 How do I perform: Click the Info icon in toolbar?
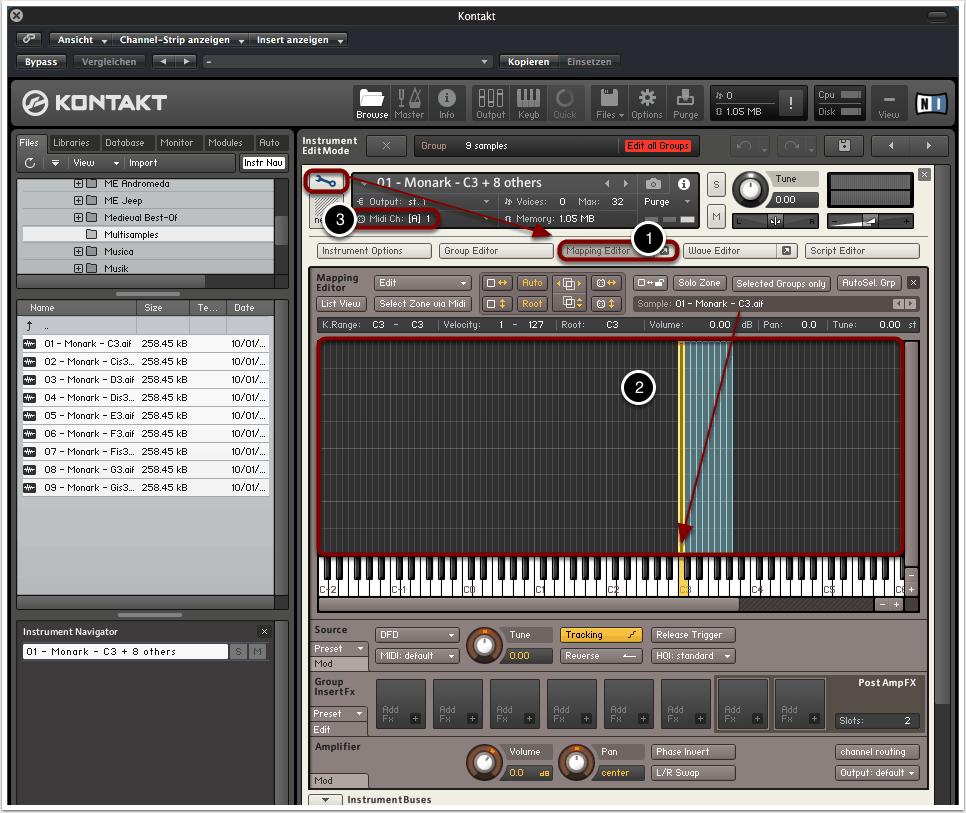447,102
